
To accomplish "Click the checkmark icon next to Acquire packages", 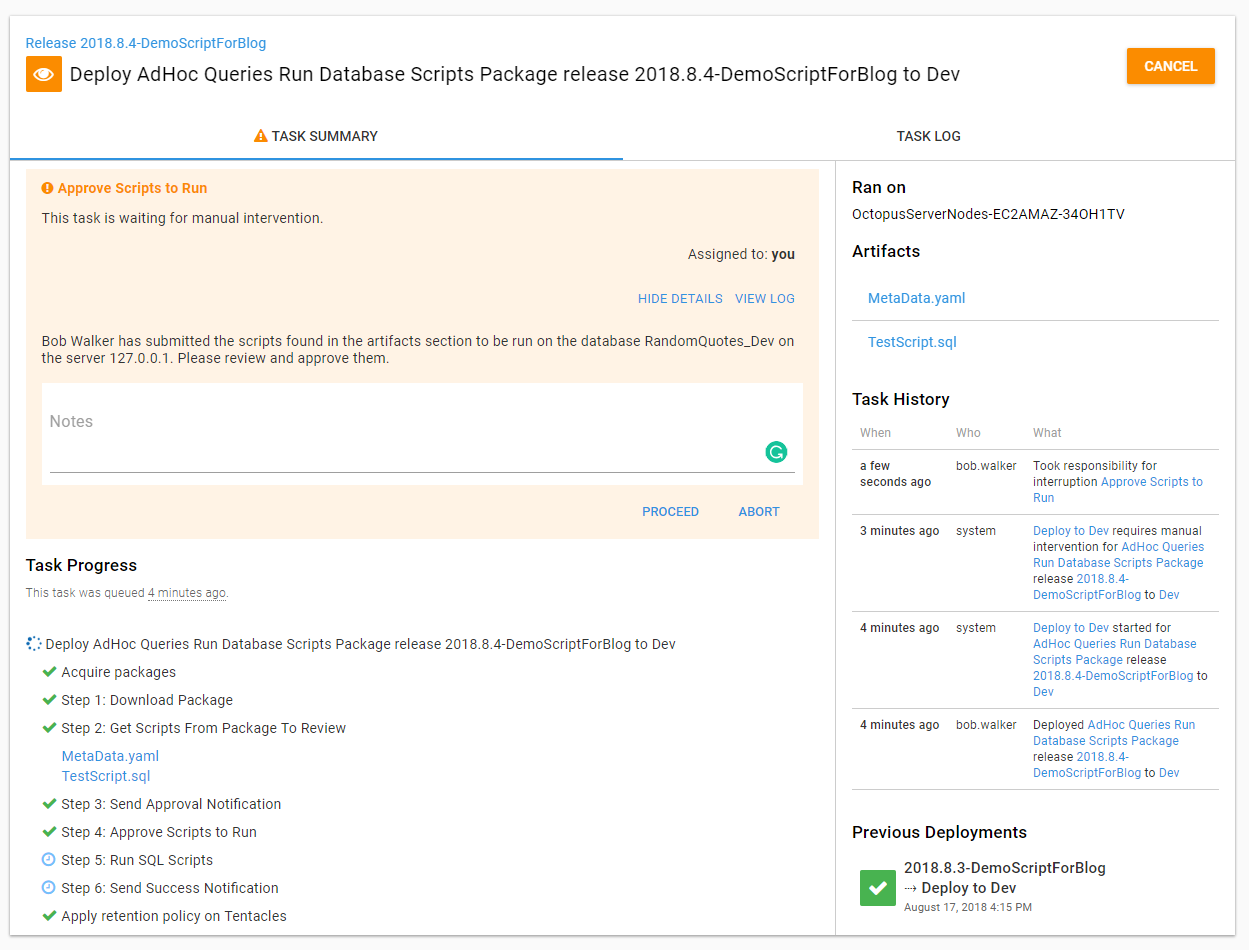I will (49, 672).
